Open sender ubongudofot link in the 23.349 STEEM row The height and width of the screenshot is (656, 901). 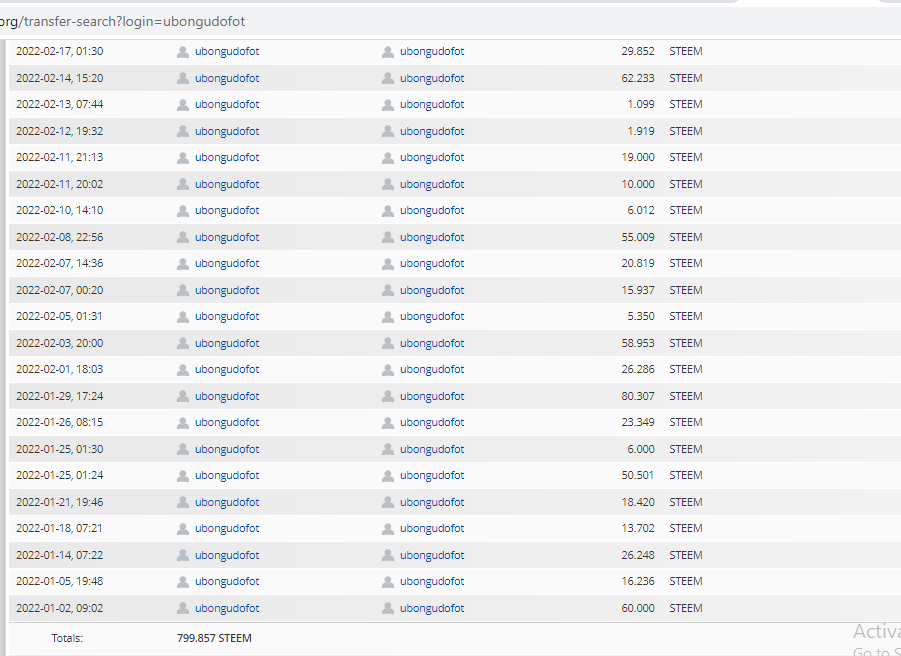pyautogui.click(x=227, y=422)
